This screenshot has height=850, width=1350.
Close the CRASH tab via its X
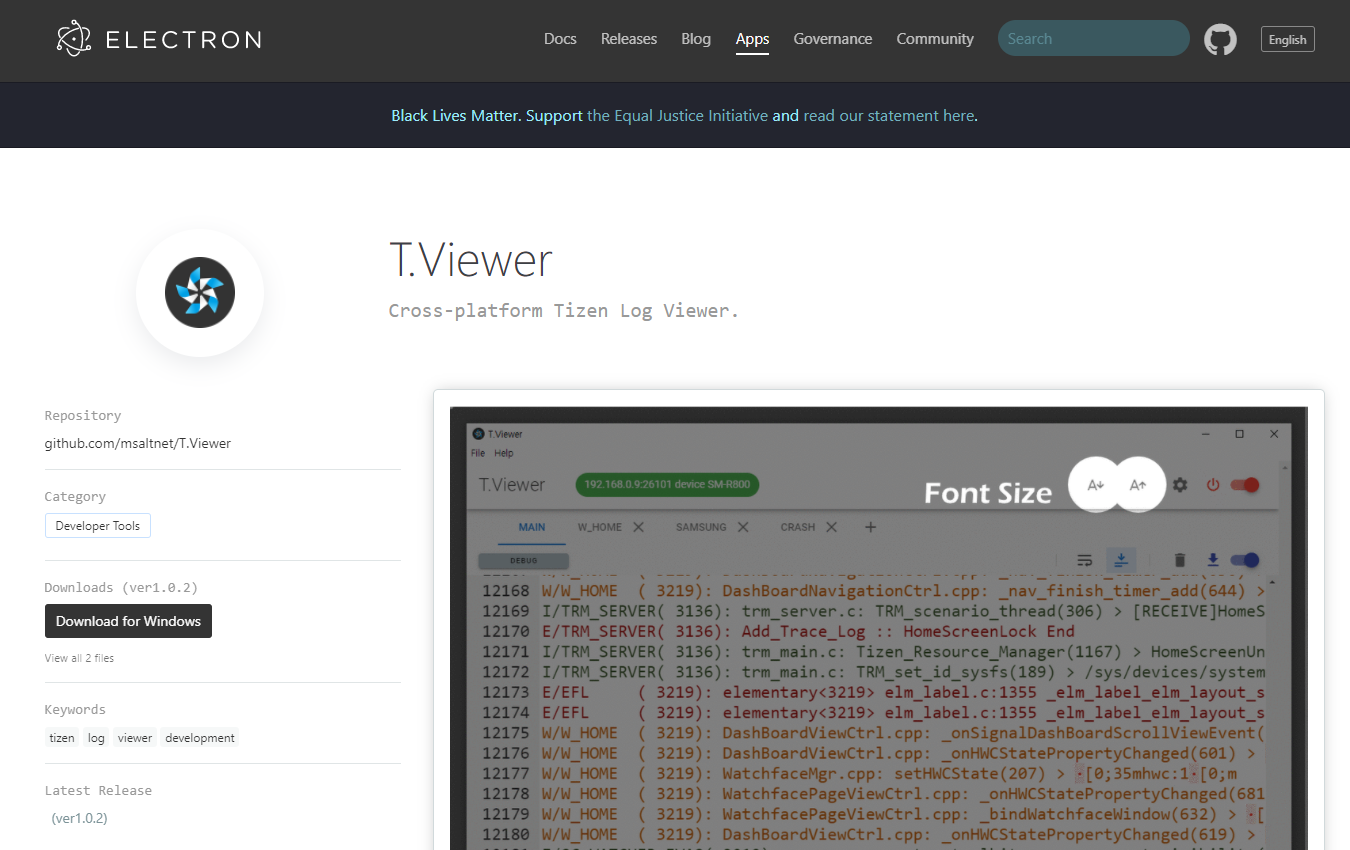(831, 527)
